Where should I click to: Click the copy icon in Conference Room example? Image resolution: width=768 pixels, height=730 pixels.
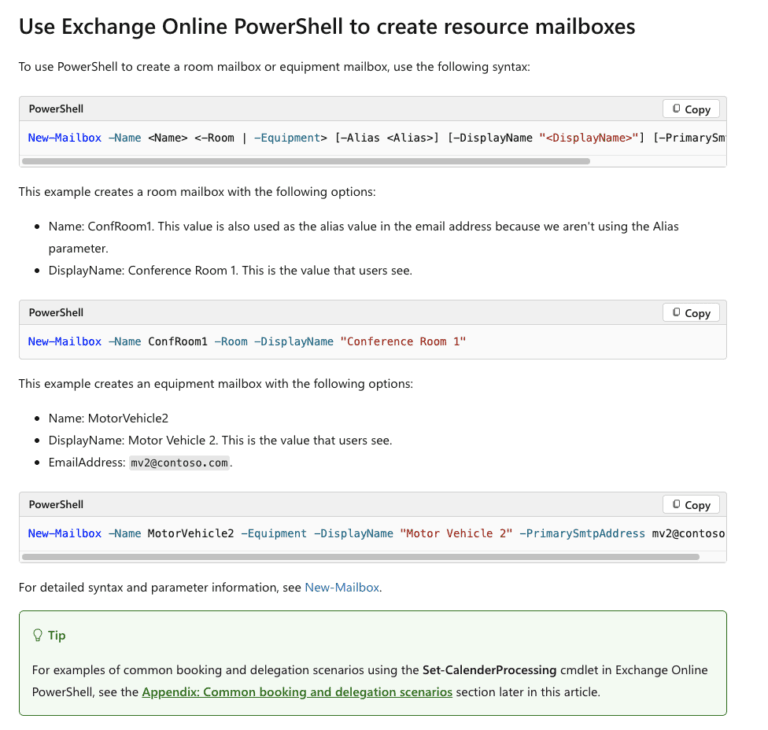(676, 312)
